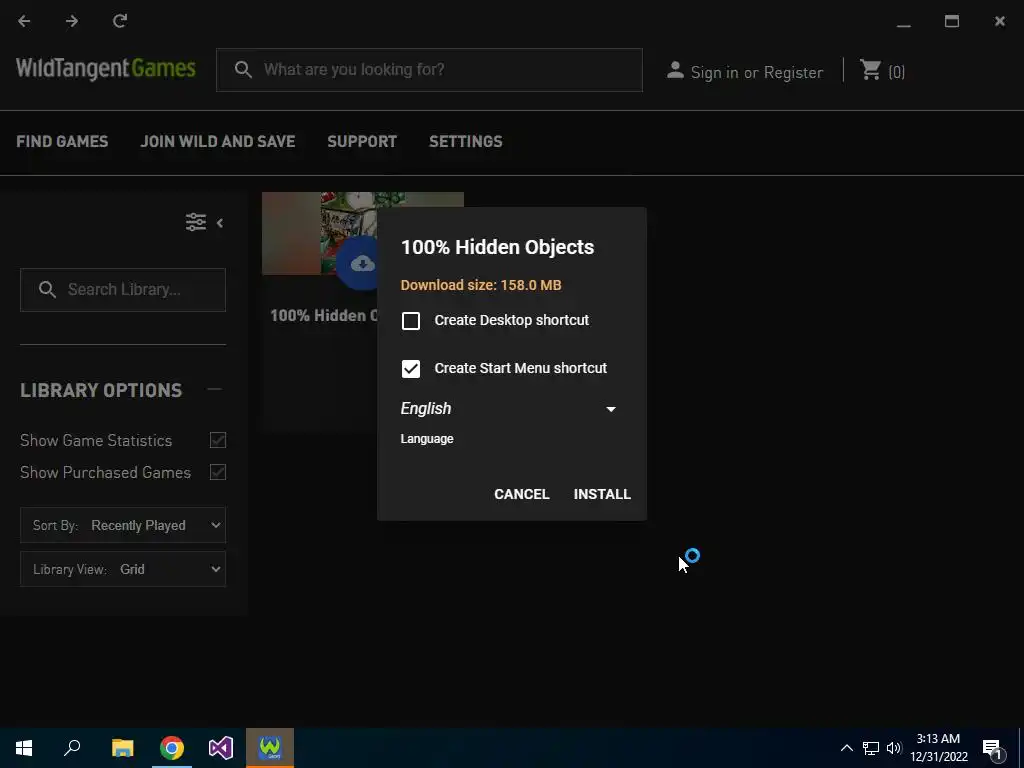Open Windows taskbar search
Viewport: 1024px width, 768px height.
(72, 748)
